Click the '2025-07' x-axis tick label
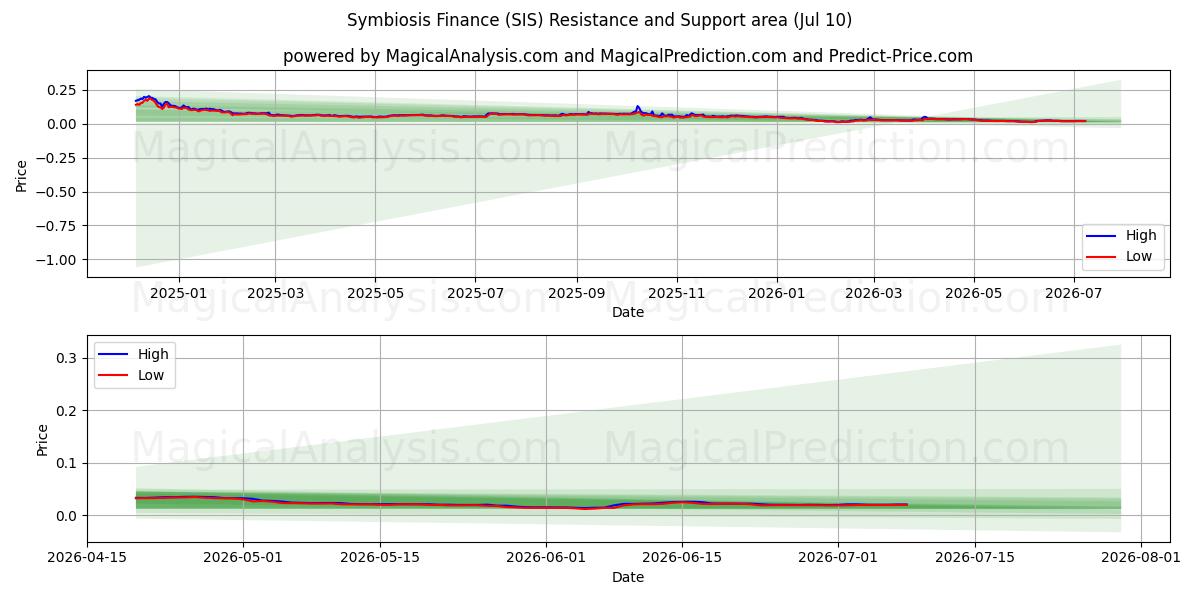 point(475,293)
